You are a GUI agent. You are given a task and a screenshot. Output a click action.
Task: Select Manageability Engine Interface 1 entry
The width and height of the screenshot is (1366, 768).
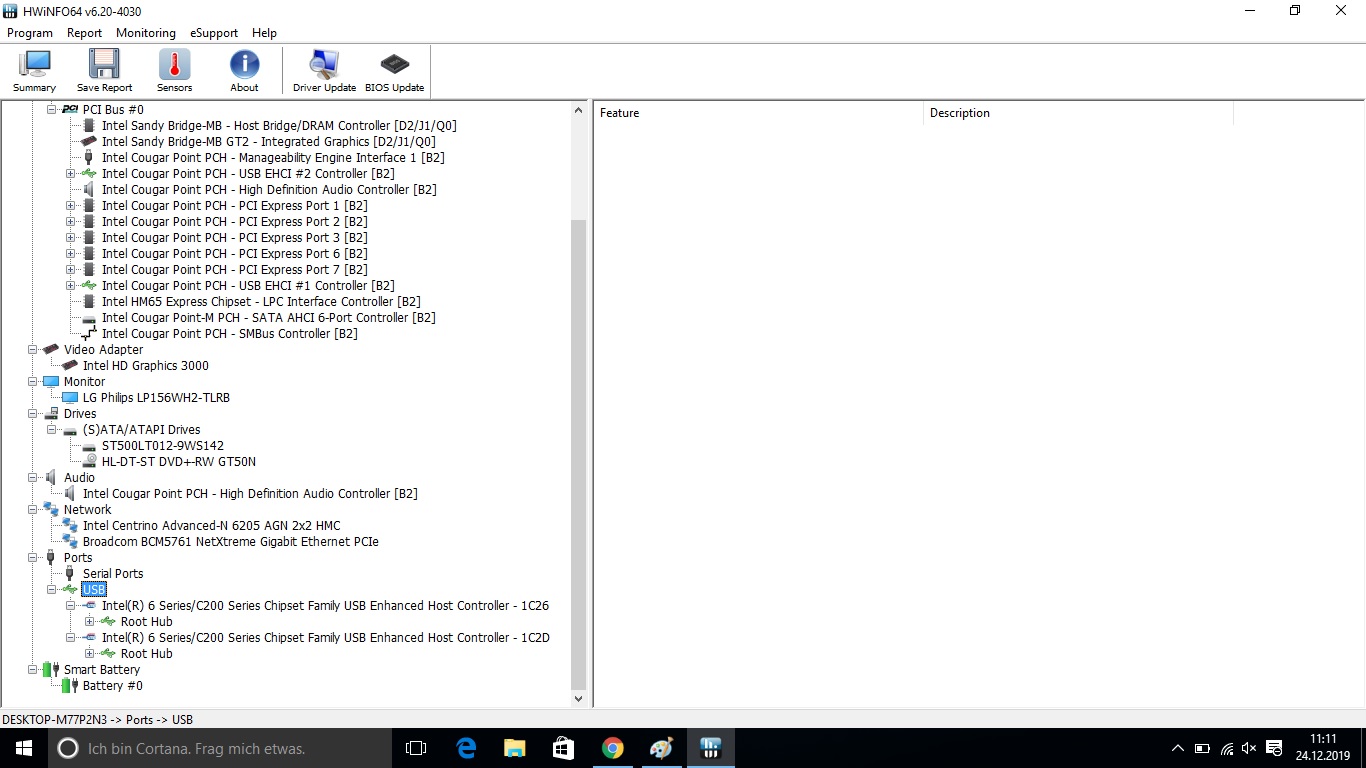pyautogui.click(x=273, y=158)
